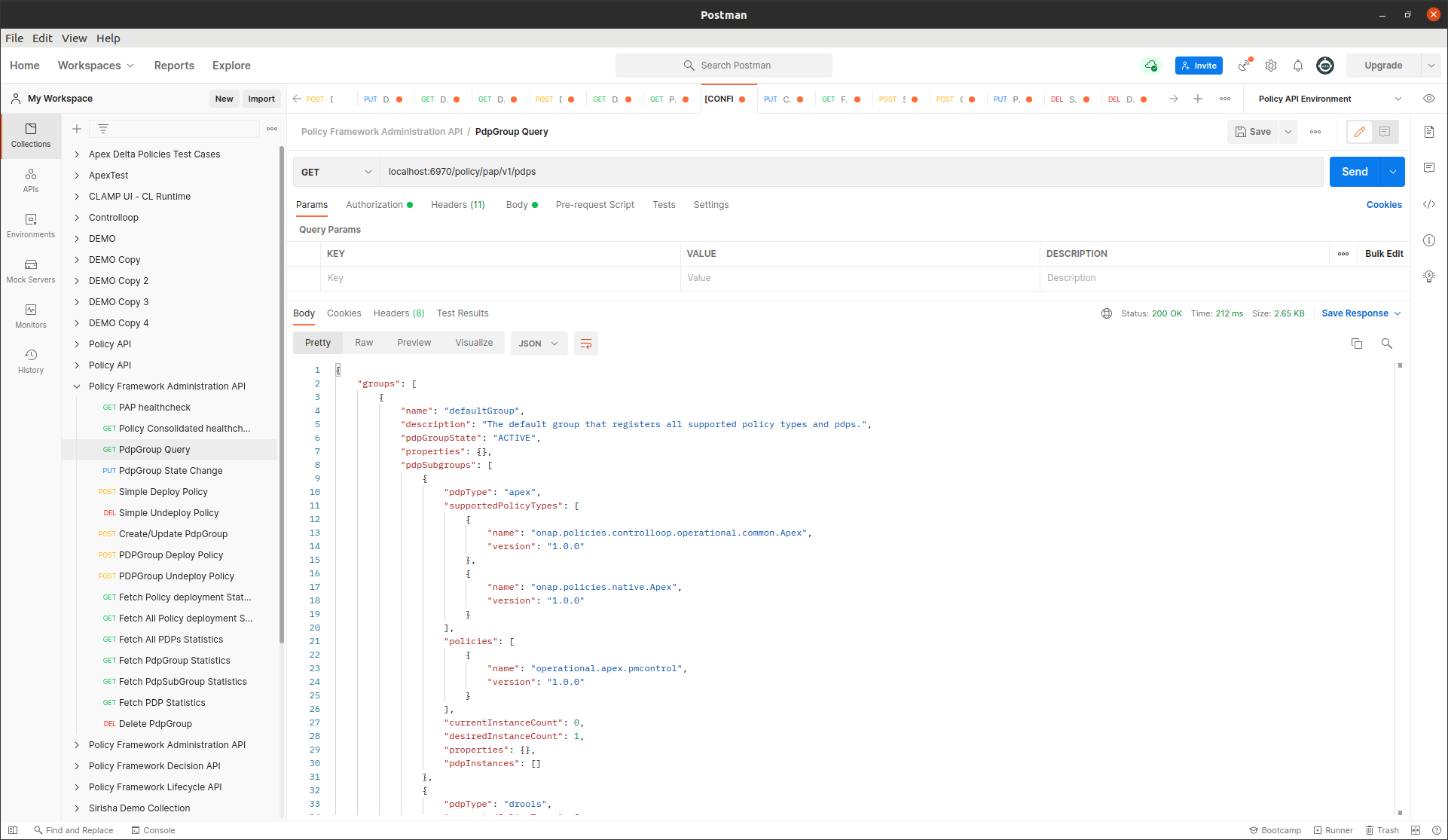Open the History sidebar panel

31,362
